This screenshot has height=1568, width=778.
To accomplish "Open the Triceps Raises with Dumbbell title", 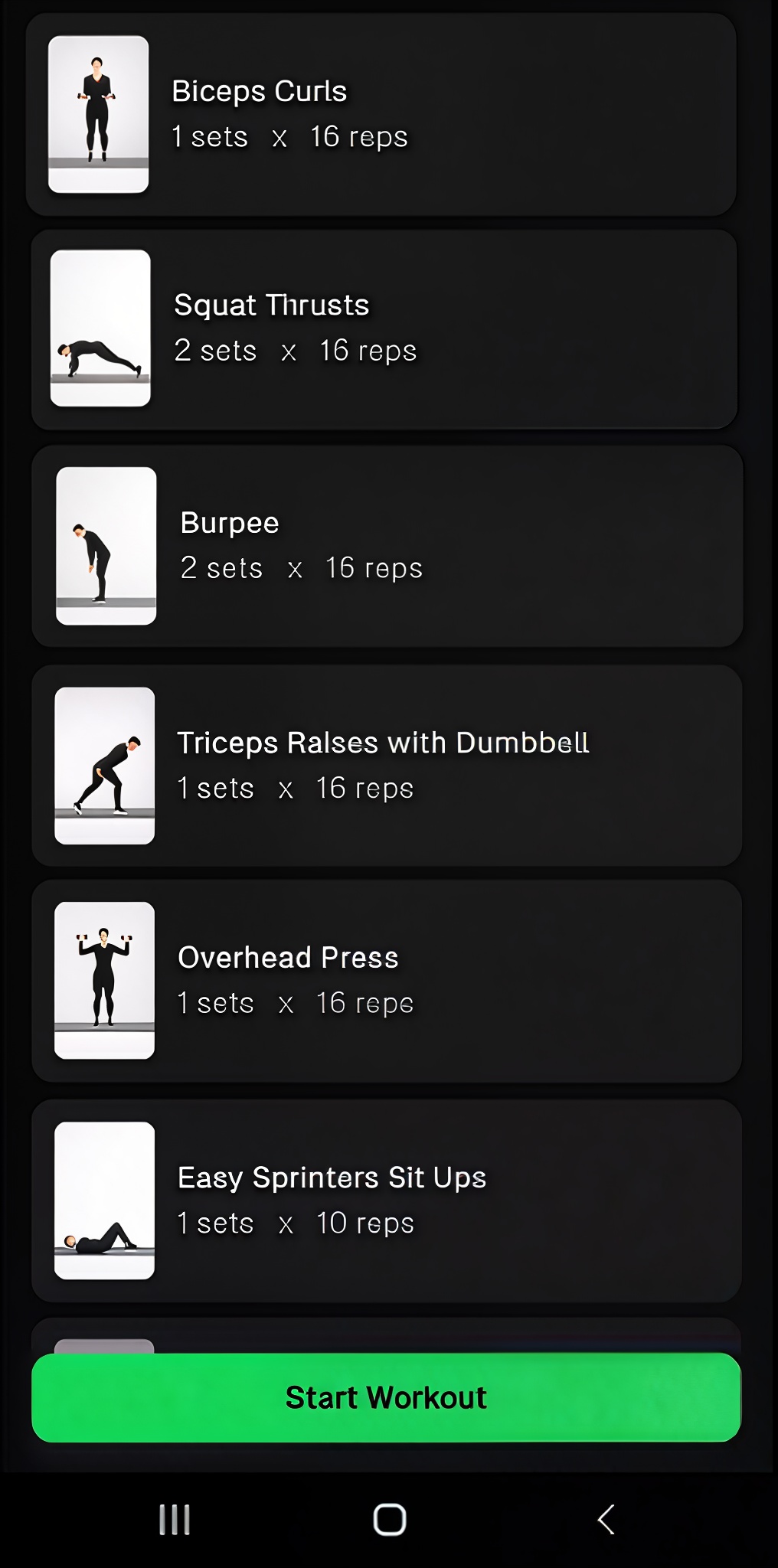I will [x=383, y=743].
